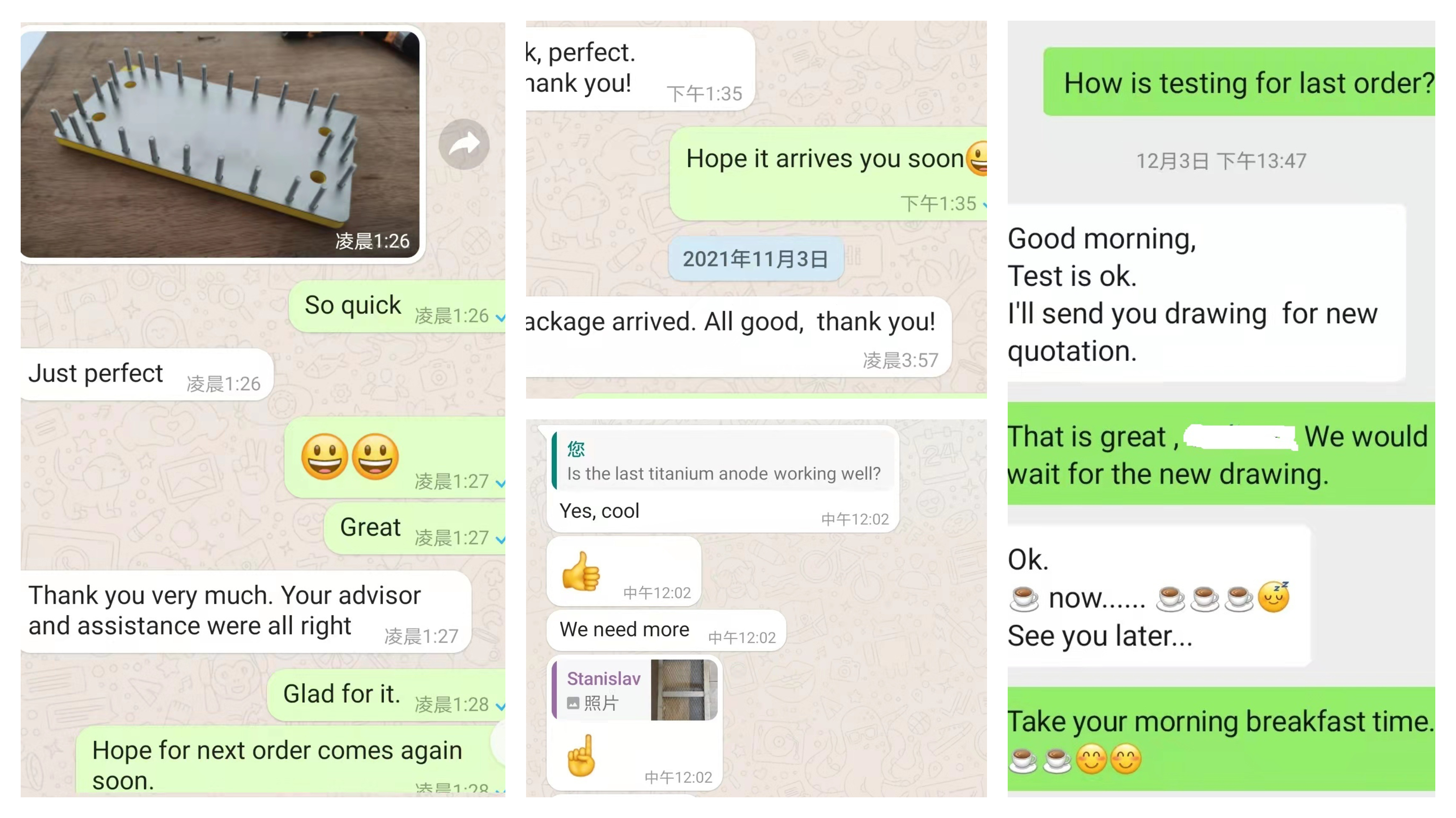Screen dimensions: 1456x818
Task: Tap the sleeping face emoji
Action: [x=1274, y=597]
